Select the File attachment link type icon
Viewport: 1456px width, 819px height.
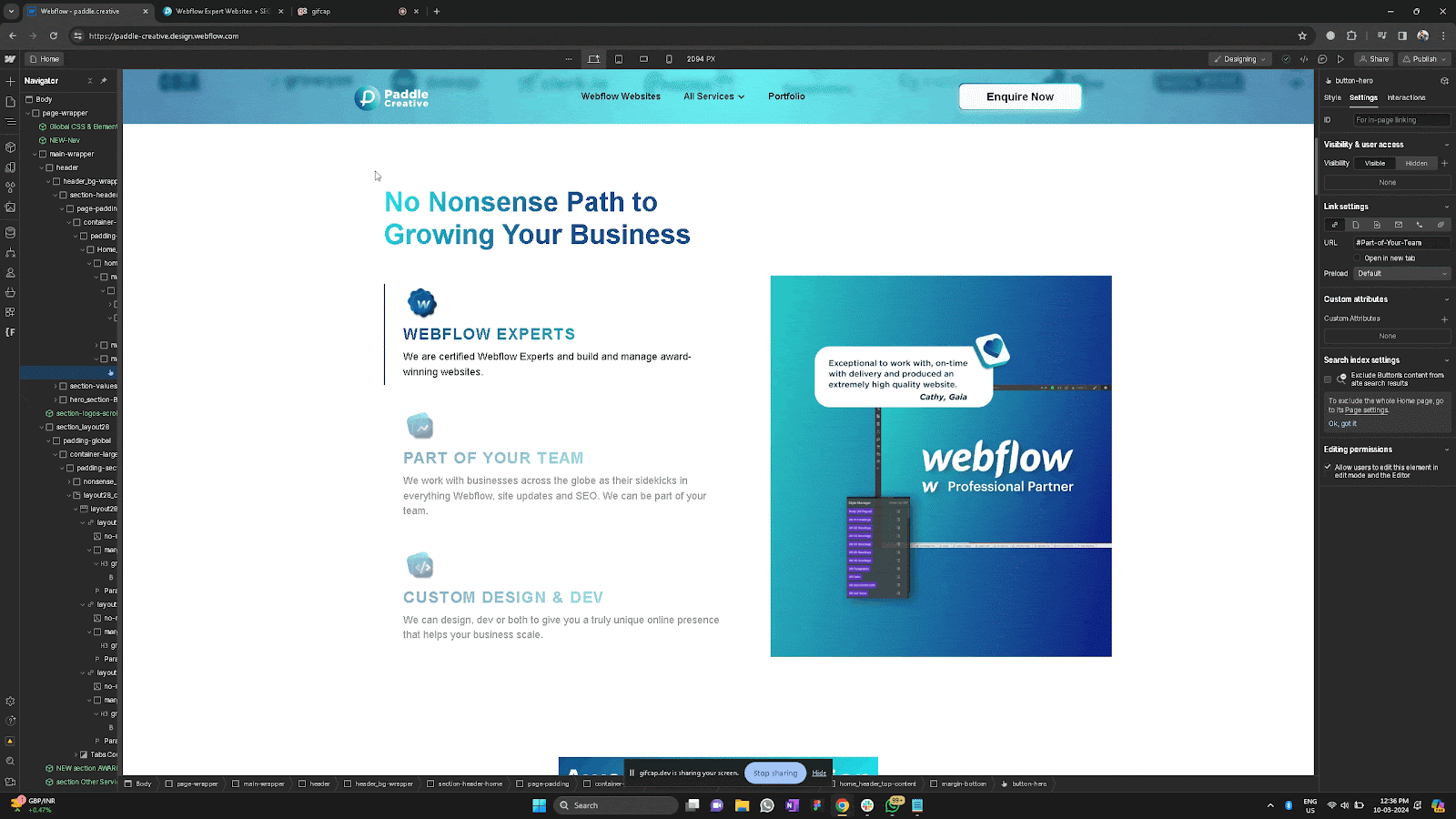click(1441, 225)
